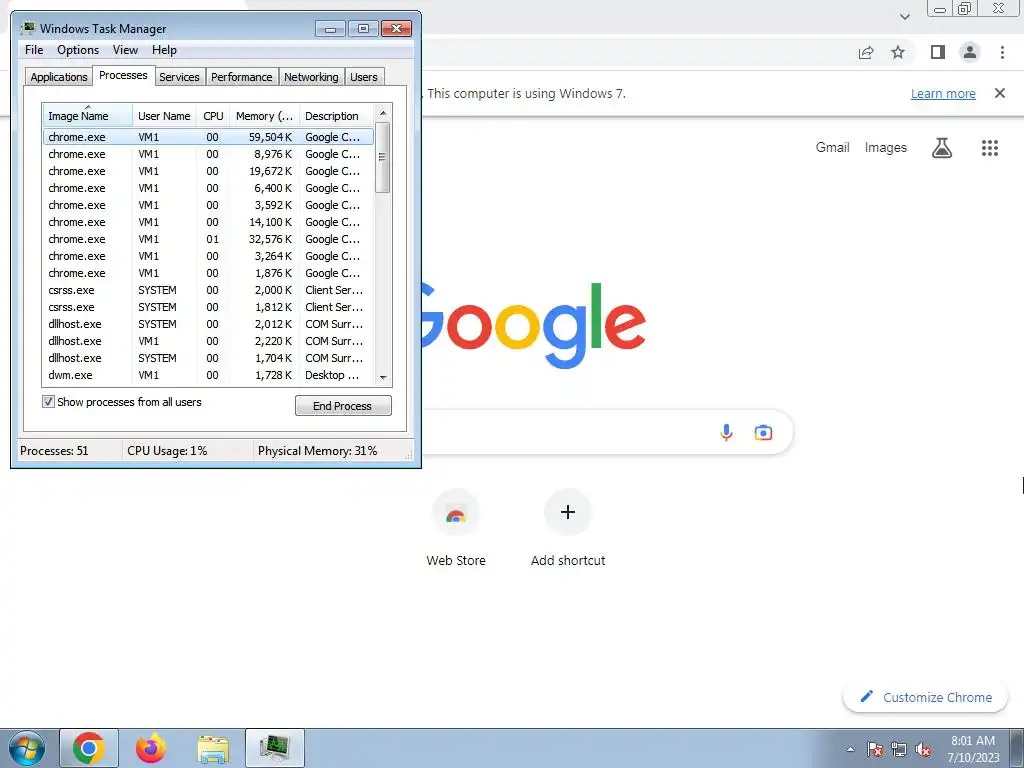This screenshot has width=1024, height=768.
Task: Select the dllhost.exe row owned by VM1
Action: [x=208, y=341]
